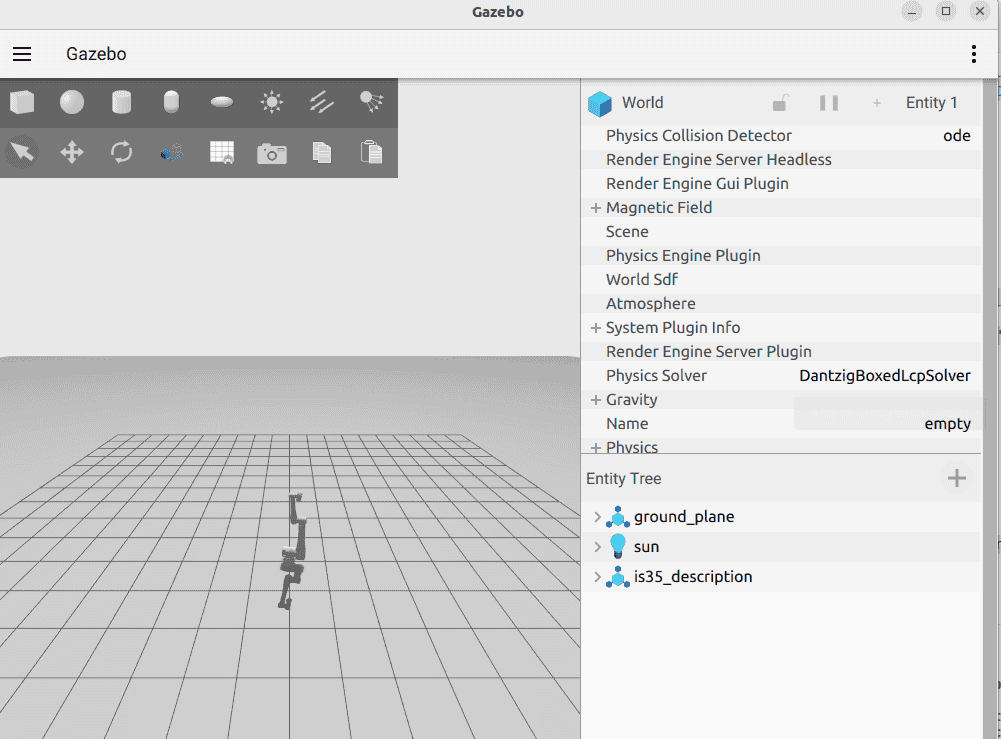The image size is (1001, 739).
Task: Expand the Magnetic Field property
Action: (x=596, y=208)
